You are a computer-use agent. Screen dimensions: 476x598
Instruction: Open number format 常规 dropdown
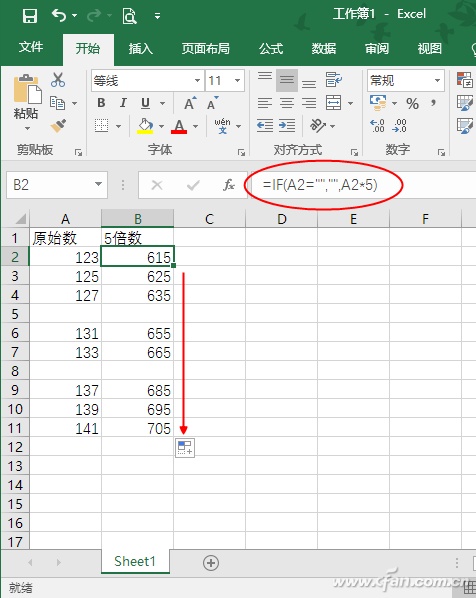pos(437,80)
